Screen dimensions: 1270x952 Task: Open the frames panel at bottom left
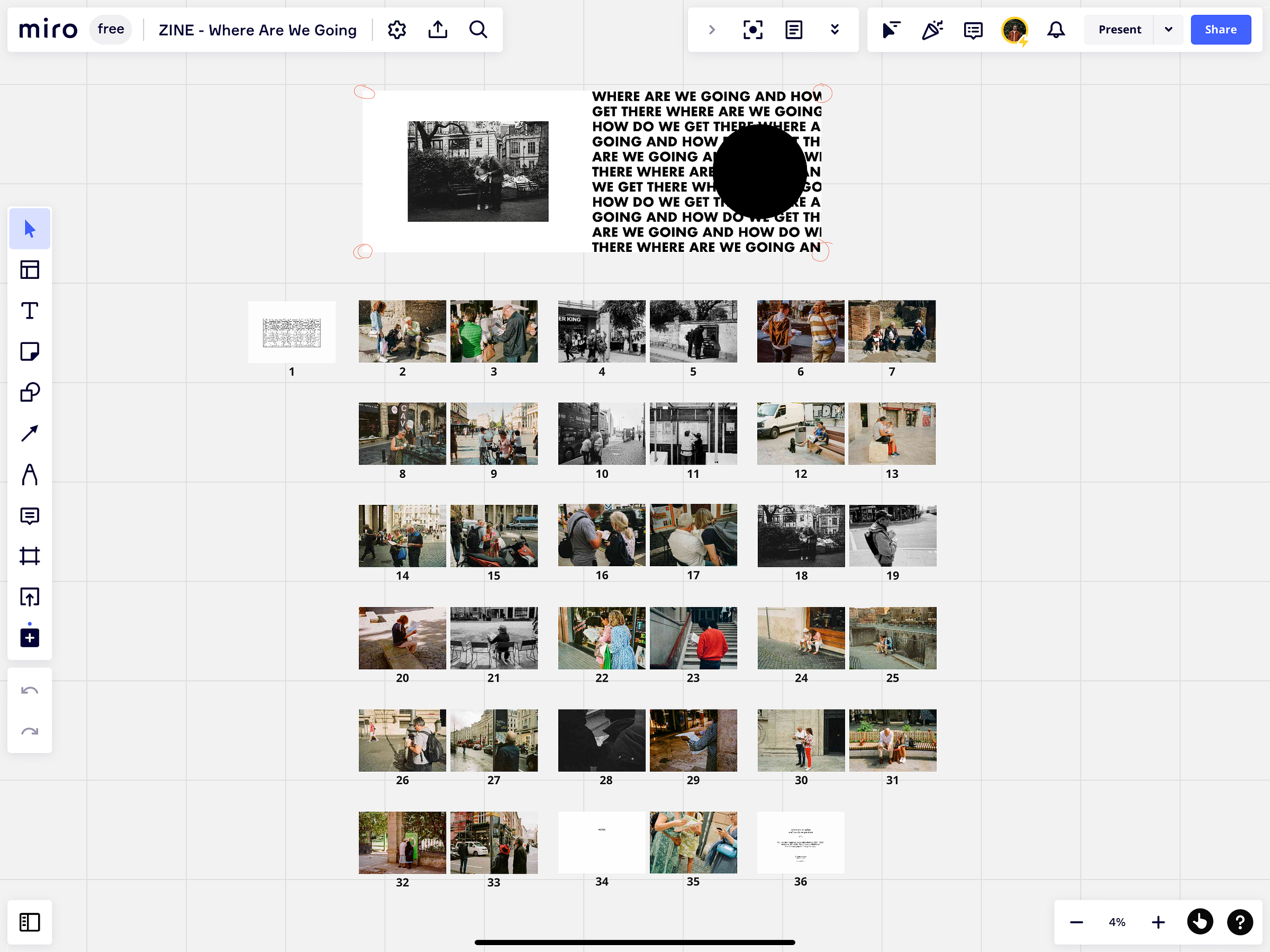pyautogui.click(x=30, y=922)
